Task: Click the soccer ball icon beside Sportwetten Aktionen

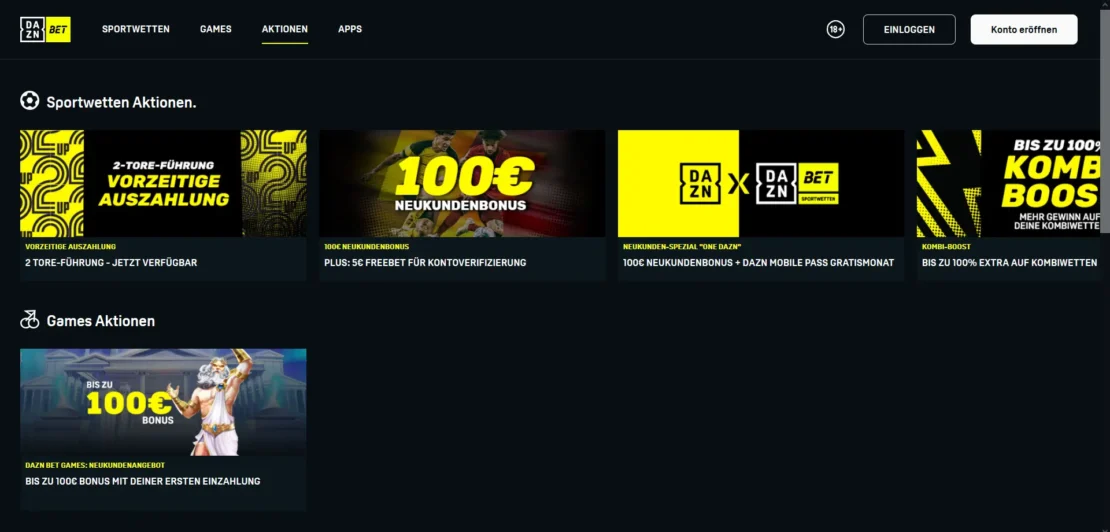Action: 30,101
